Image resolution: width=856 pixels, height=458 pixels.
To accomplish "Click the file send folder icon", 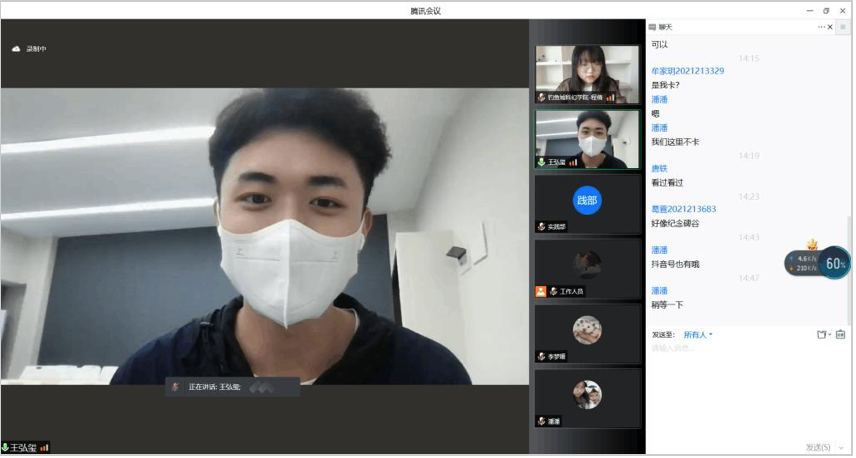I will pyautogui.click(x=819, y=334).
